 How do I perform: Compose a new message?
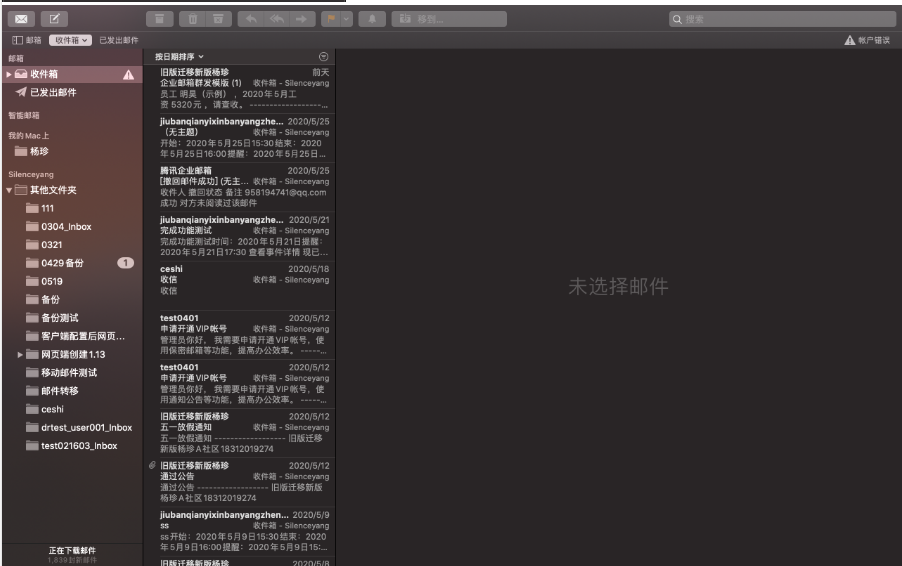pos(54,19)
